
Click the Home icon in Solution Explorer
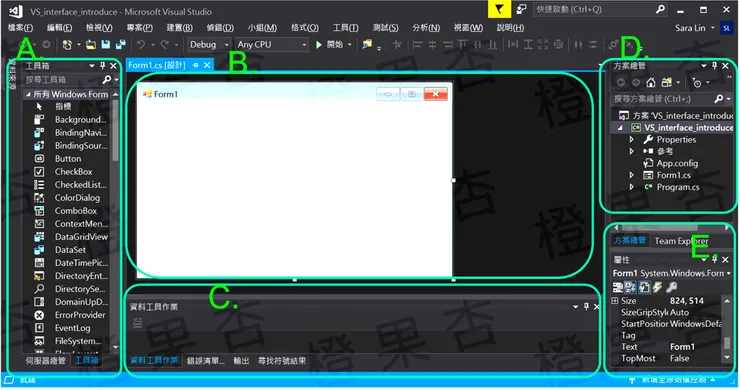coord(651,82)
